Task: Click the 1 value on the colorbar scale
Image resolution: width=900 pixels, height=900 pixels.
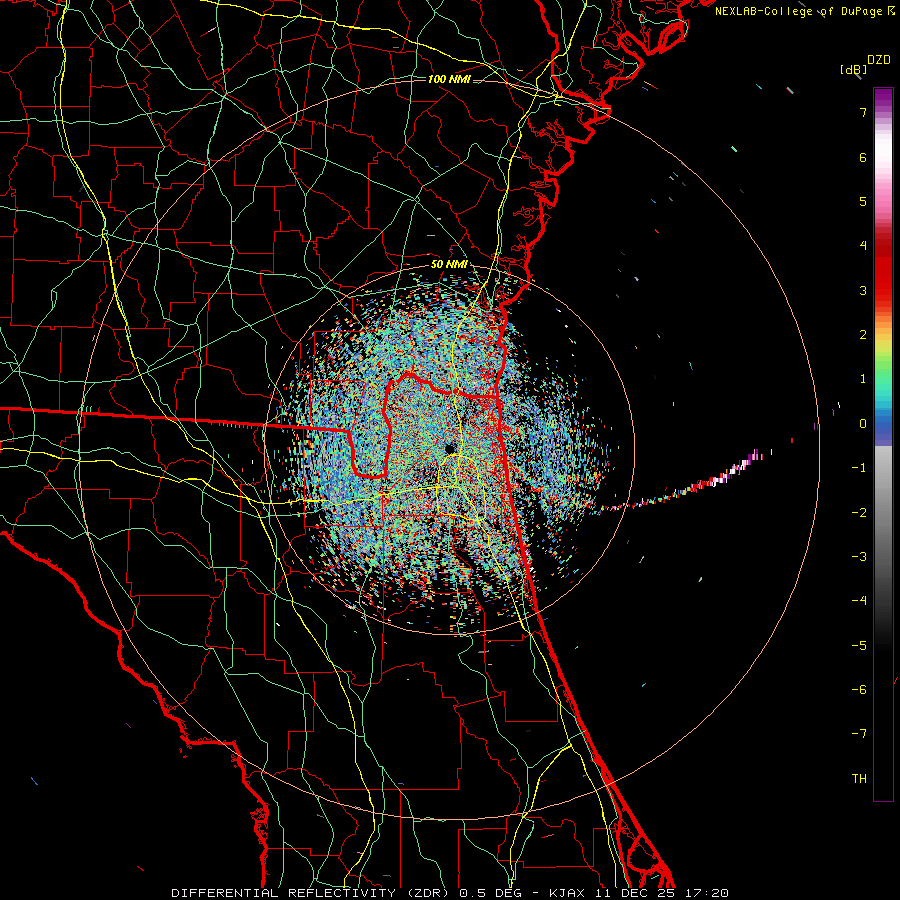Action: [863, 379]
